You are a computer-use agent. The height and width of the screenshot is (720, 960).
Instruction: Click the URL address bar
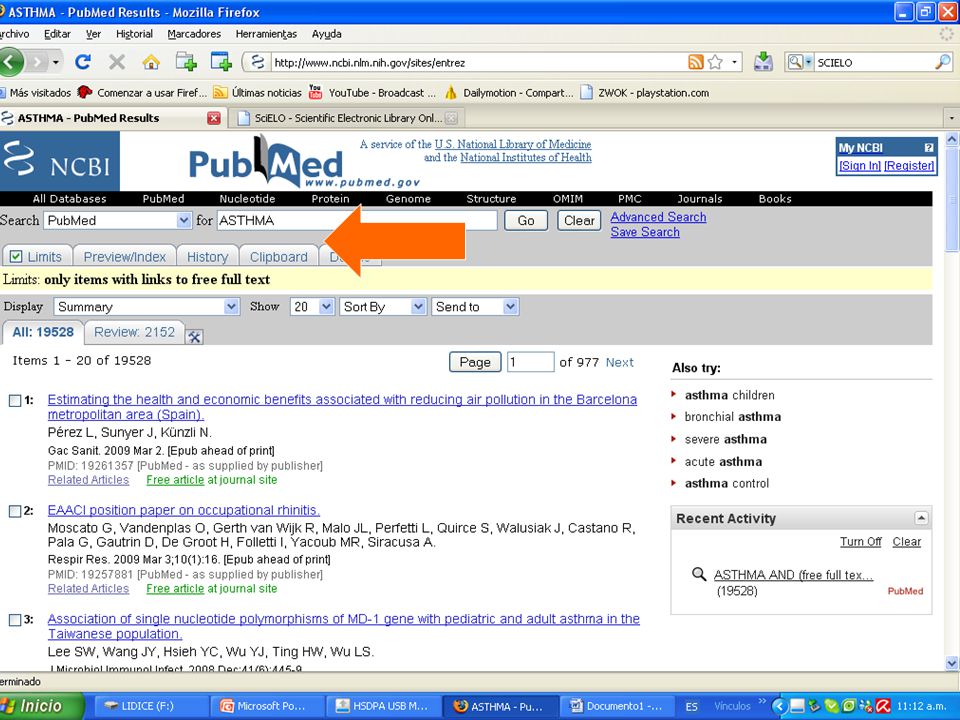[478, 62]
